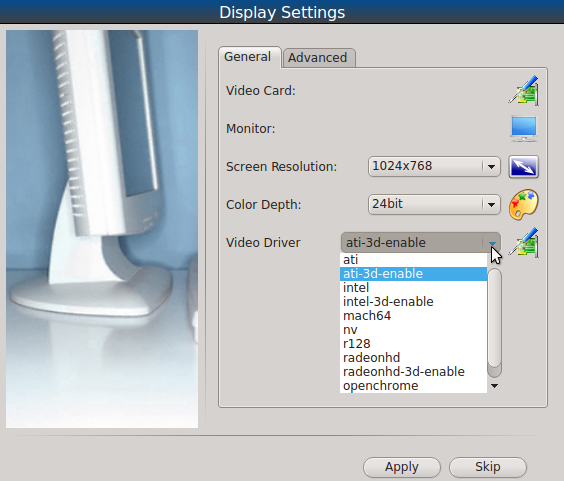The image size is (564, 481).
Task: Click the card icon beside Video Driver
Action: point(524,242)
